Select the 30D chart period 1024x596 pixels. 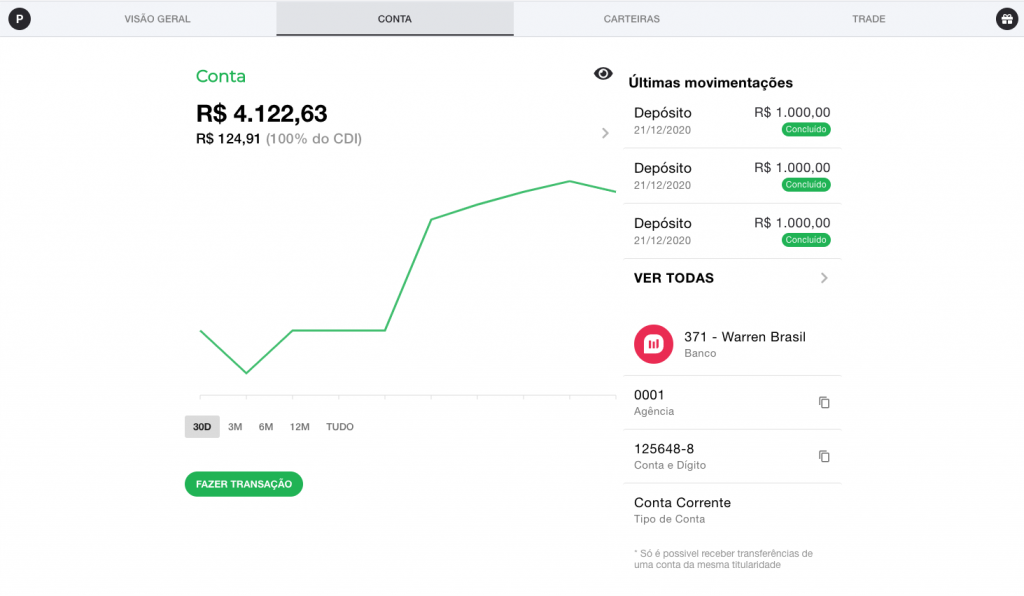pos(202,427)
